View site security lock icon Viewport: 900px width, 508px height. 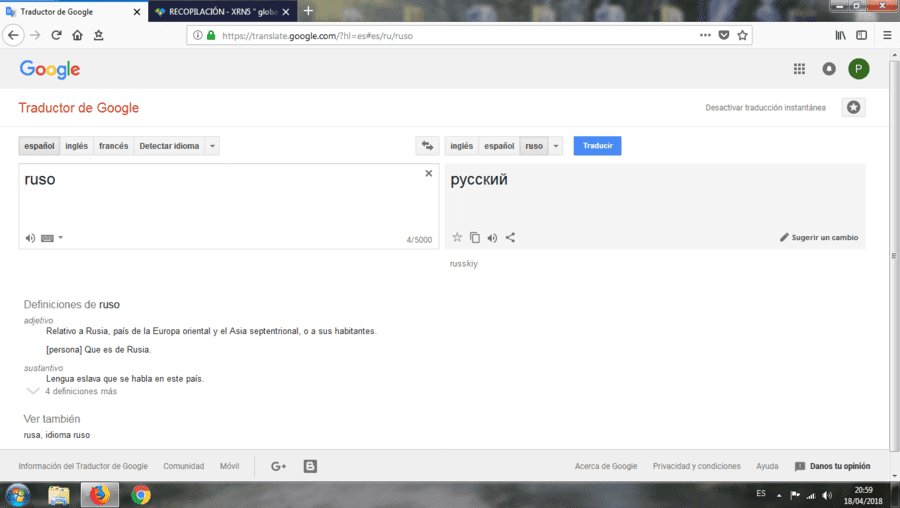pos(211,36)
